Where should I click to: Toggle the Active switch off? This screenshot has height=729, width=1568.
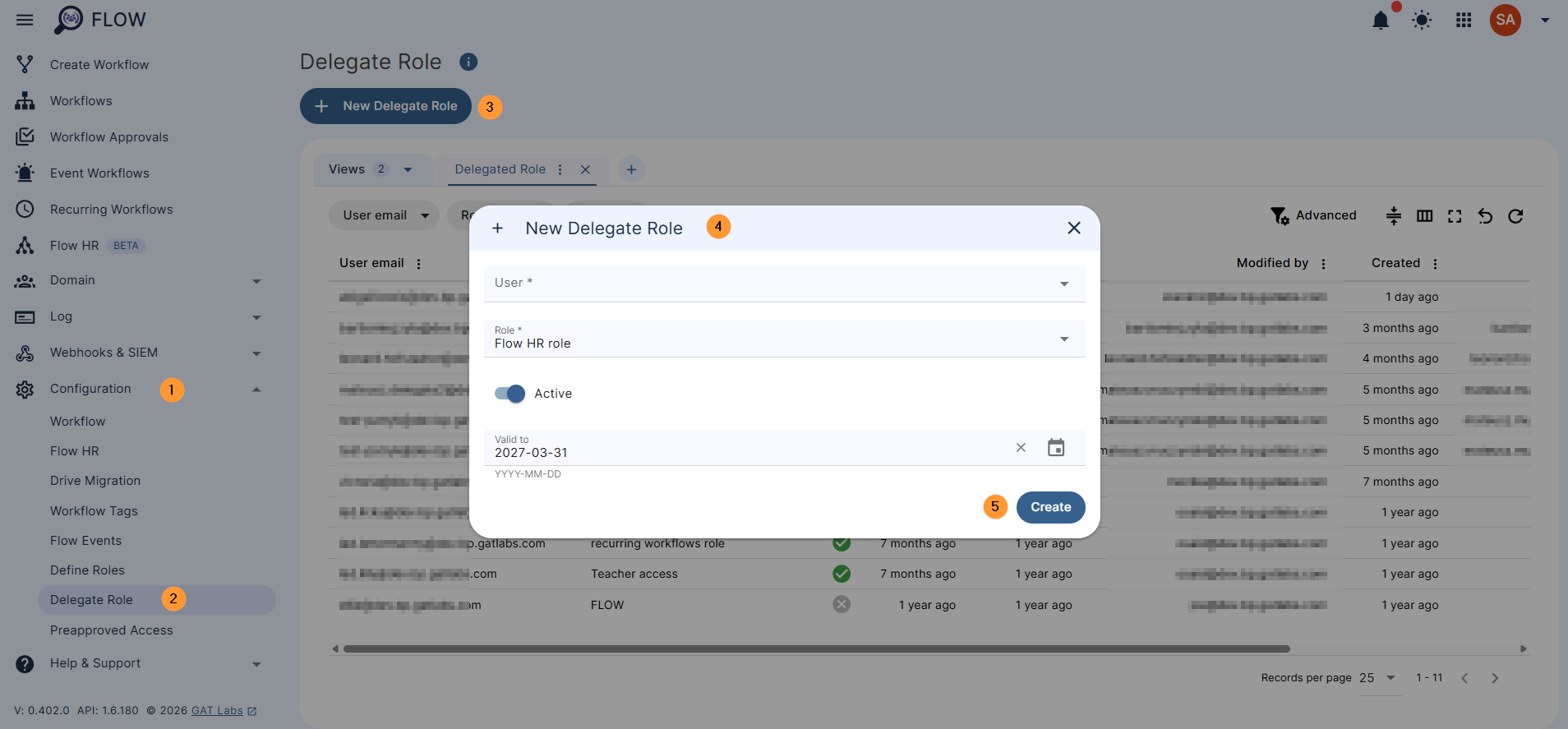(510, 394)
